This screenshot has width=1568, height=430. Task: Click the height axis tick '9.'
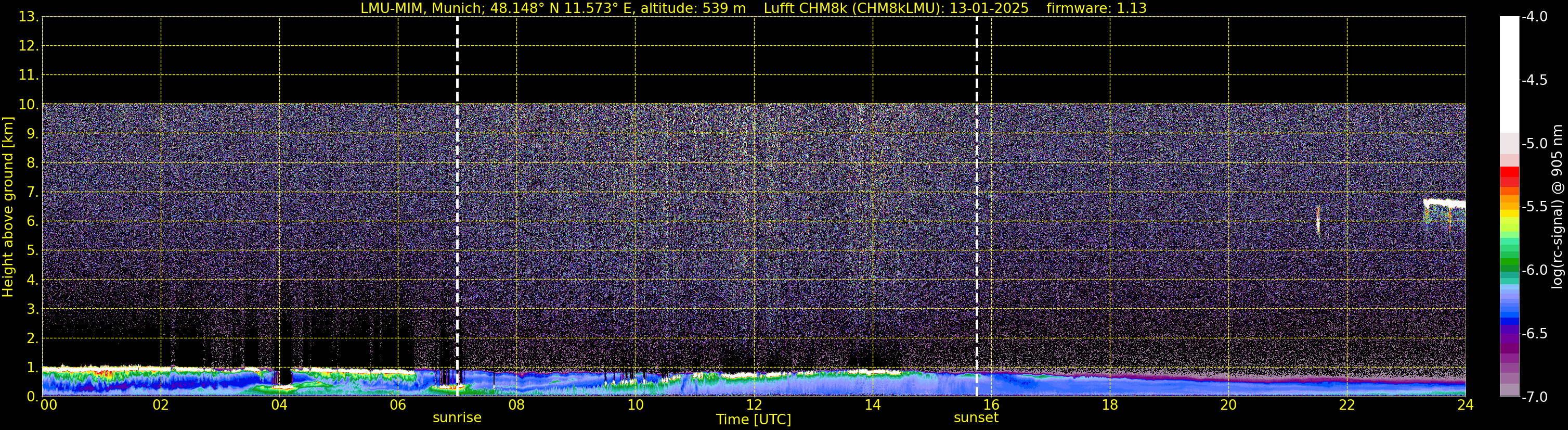[x=32, y=134]
